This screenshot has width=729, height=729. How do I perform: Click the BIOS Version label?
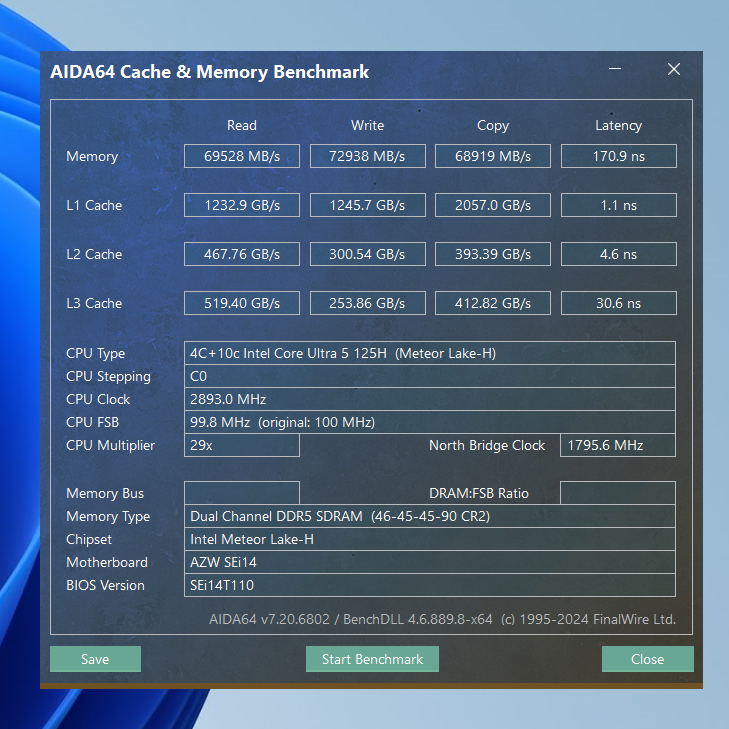click(106, 585)
